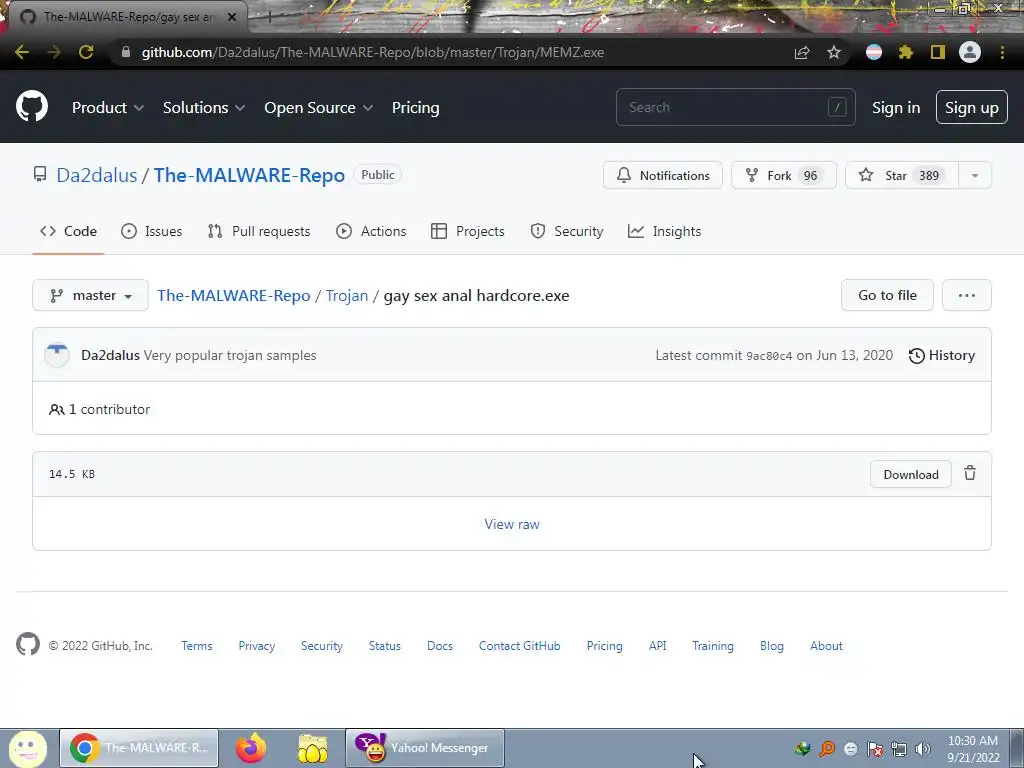This screenshot has width=1024, height=768.
Task: Open a new tab with plus button
Action: pos(269,18)
